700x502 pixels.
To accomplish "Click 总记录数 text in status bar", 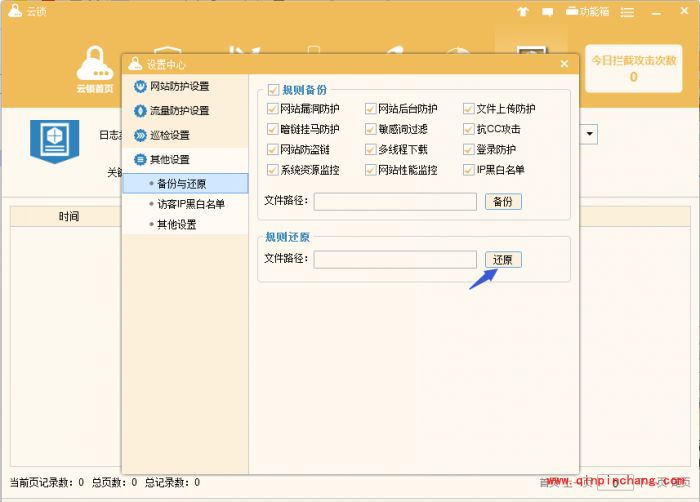I will pos(172,483).
